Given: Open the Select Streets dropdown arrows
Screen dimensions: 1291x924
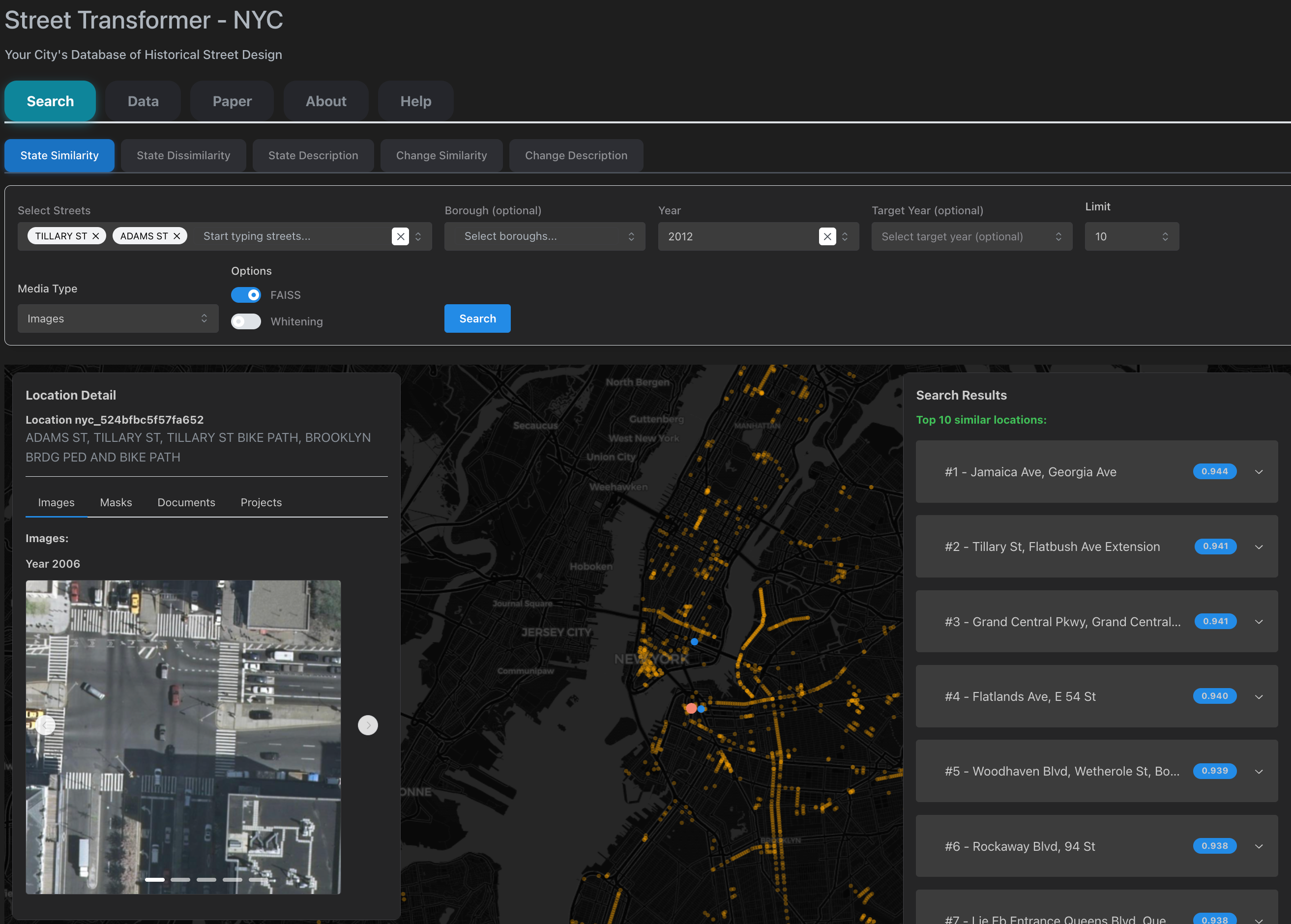Looking at the screenshot, I should tap(418, 237).
